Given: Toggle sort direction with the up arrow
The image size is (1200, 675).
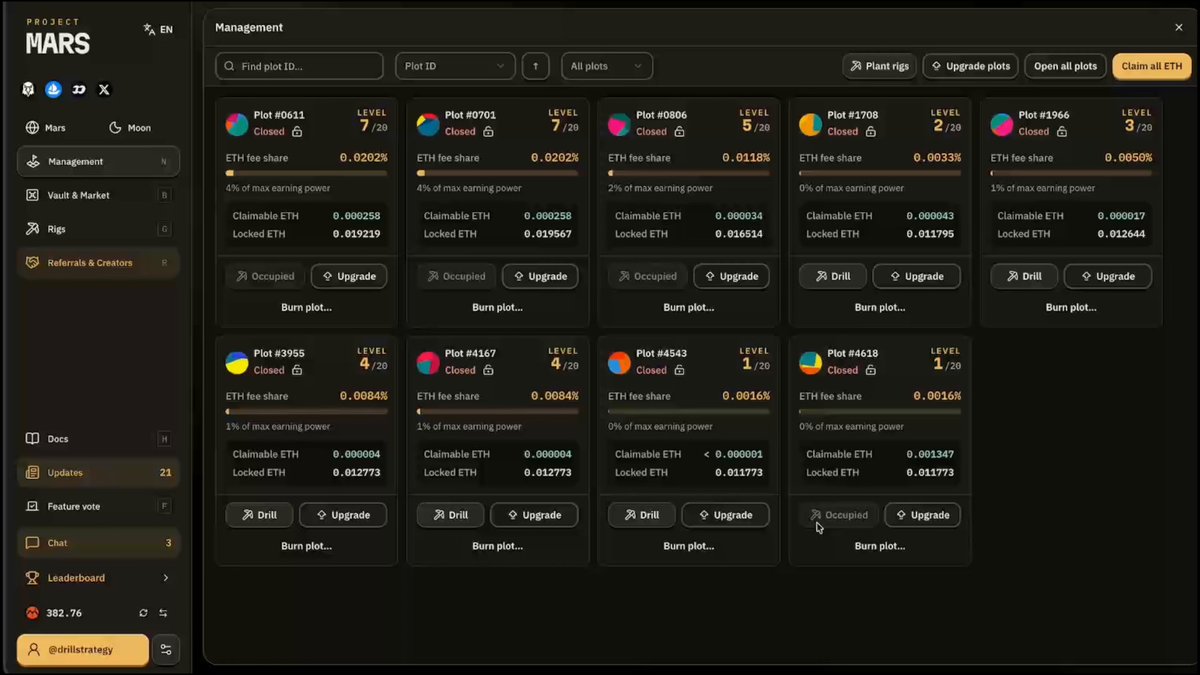Looking at the screenshot, I should pos(535,66).
